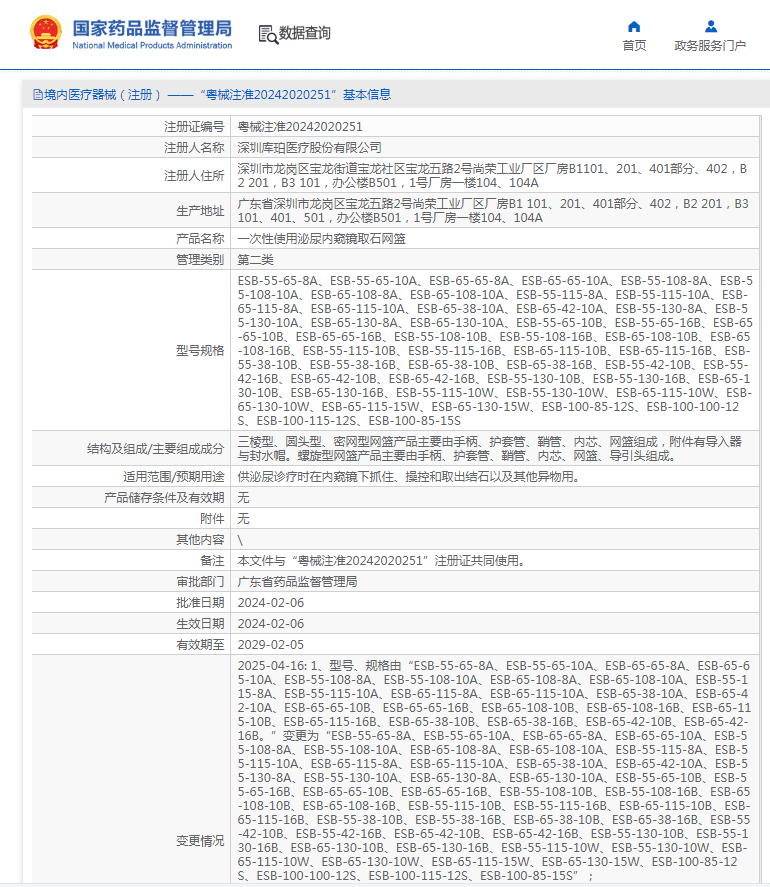770x887 pixels.
Task: Click the 有效期至 date 2029-02-05
Action: pos(270,644)
